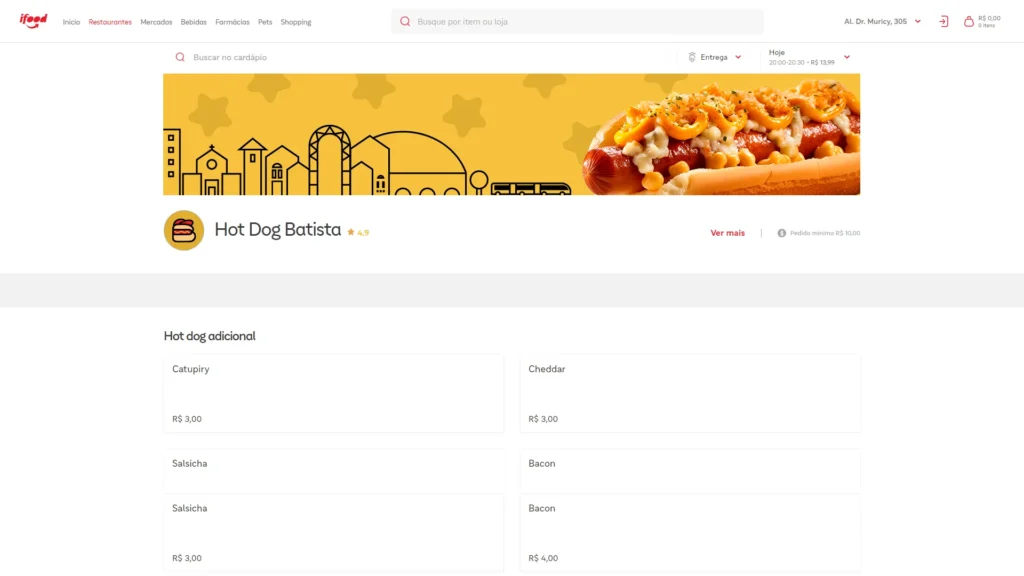Open the Pets section
The image size is (1024, 576).
(x=265, y=22)
